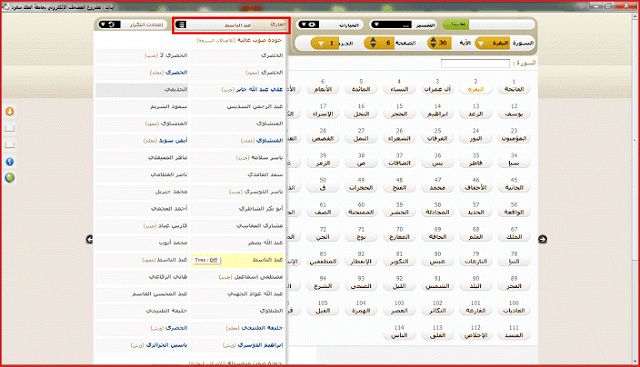Pick reciter فارس عباد
Image resolution: width=640 pixels, height=367 pixels.
141,226
